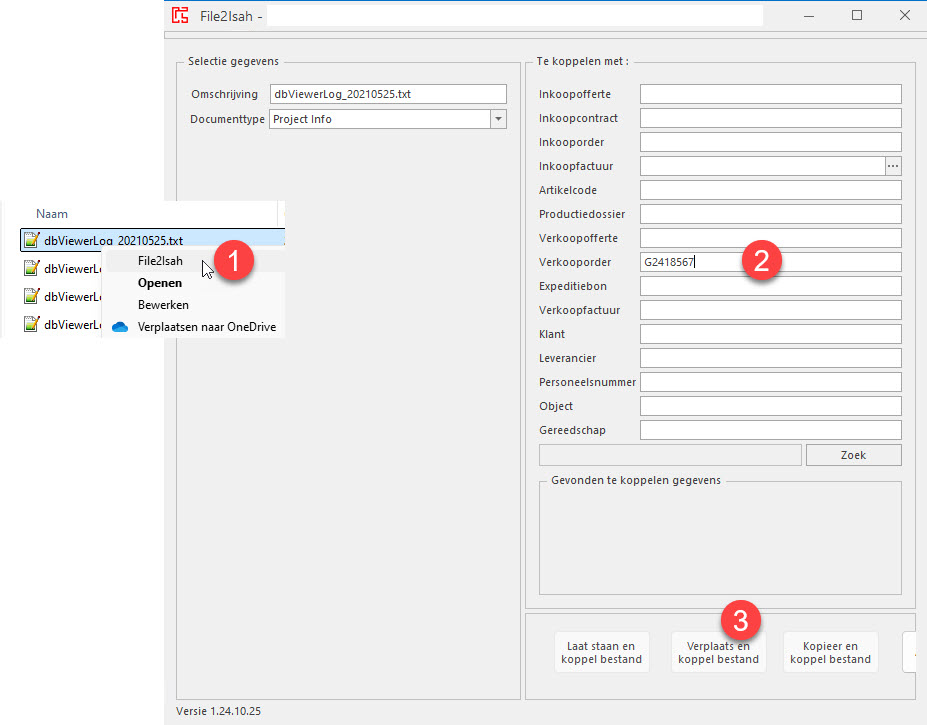
Task: Click the Versie 1.24.10.25 status text
Action: [x=218, y=711]
